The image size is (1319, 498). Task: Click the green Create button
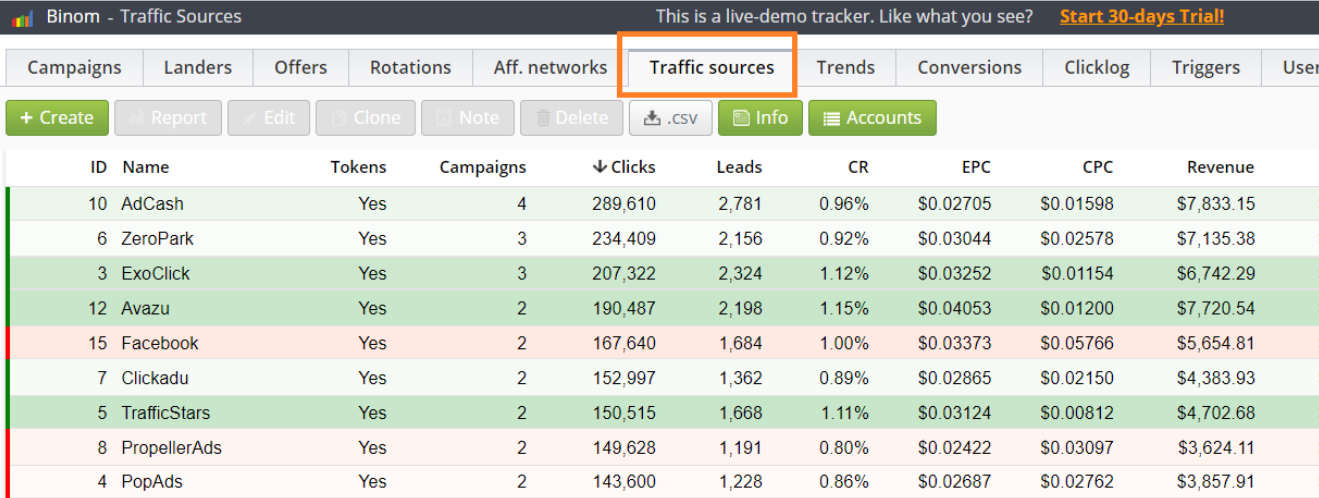(57, 117)
